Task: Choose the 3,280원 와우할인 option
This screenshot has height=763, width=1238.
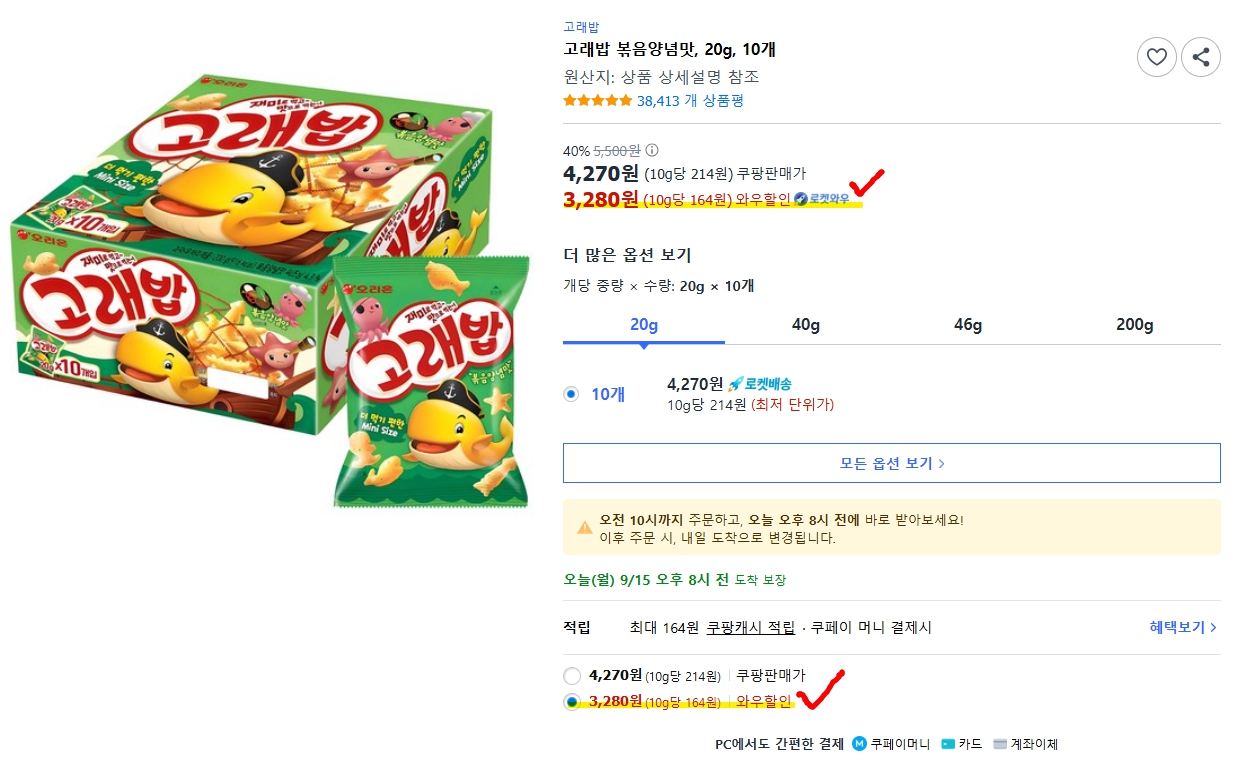Action: [572, 703]
